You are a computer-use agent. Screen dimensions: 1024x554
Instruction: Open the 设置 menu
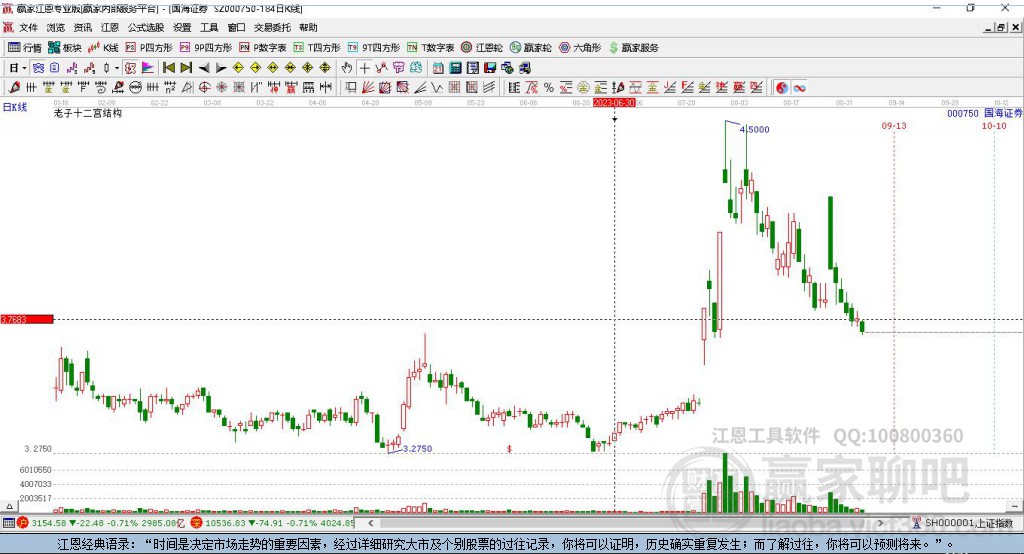click(x=182, y=27)
